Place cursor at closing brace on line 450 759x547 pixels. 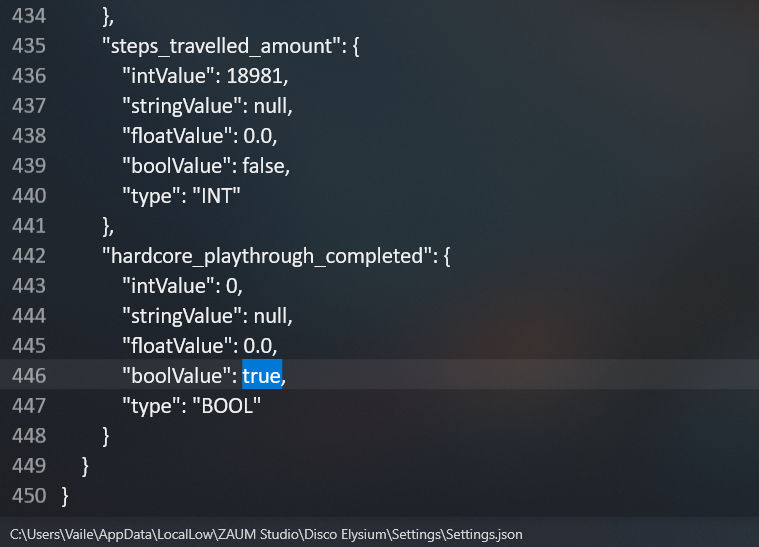tap(66, 496)
